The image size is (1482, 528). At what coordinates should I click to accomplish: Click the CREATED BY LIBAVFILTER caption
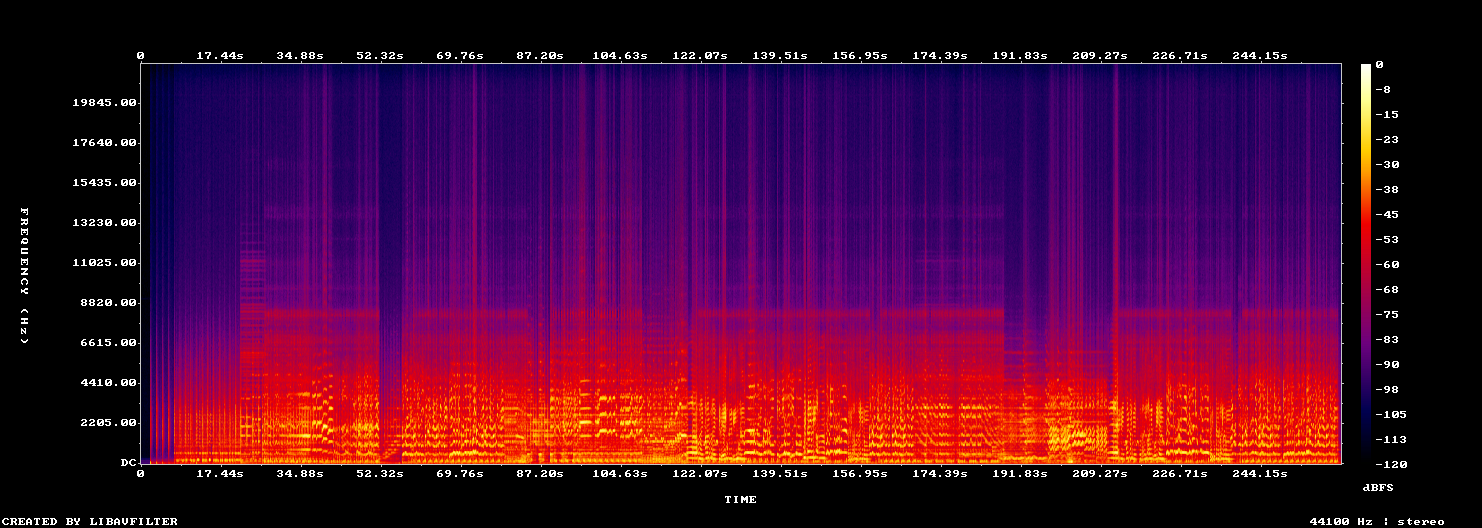90,521
